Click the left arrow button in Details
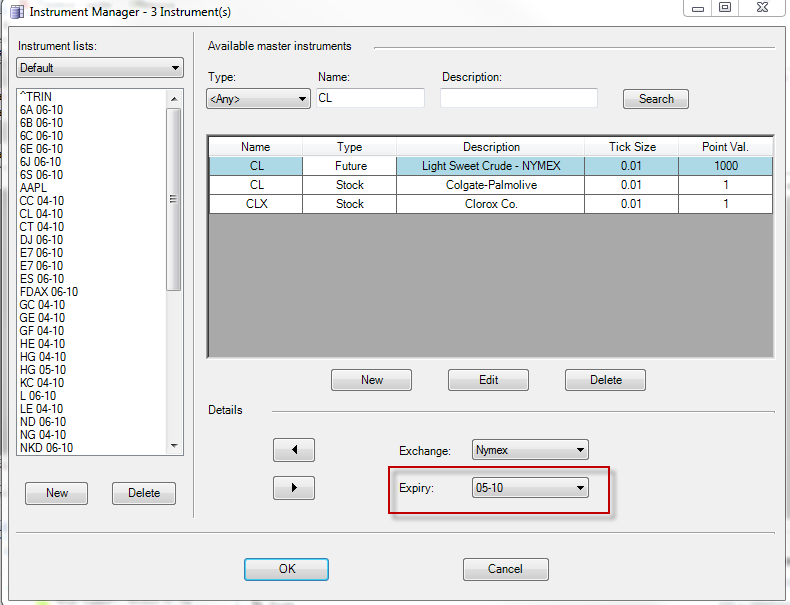This screenshot has height=605, width=790. [x=294, y=450]
